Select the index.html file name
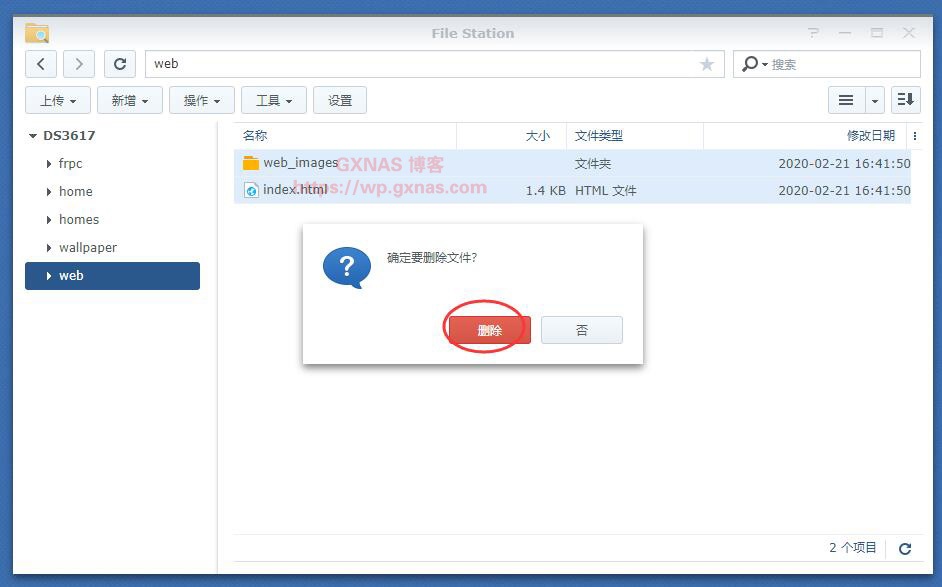This screenshot has height=587, width=942. [x=295, y=190]
